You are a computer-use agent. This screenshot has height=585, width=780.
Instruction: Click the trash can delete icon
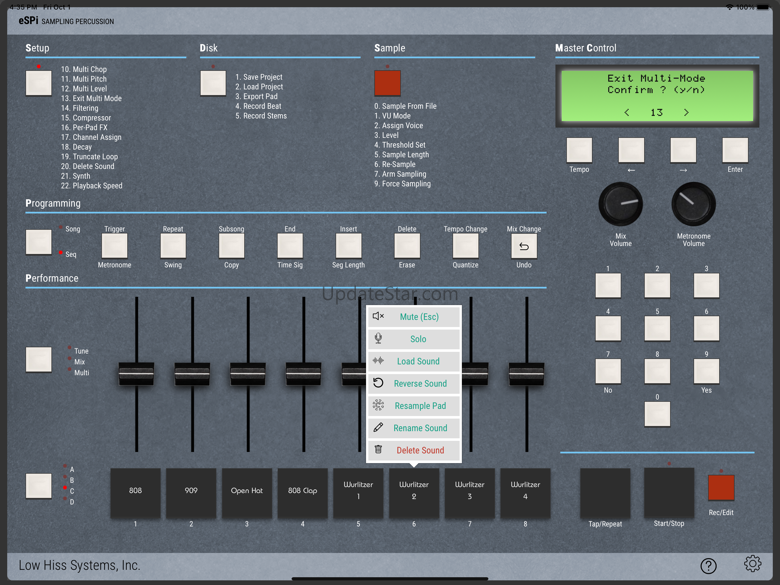pos(378,449)
